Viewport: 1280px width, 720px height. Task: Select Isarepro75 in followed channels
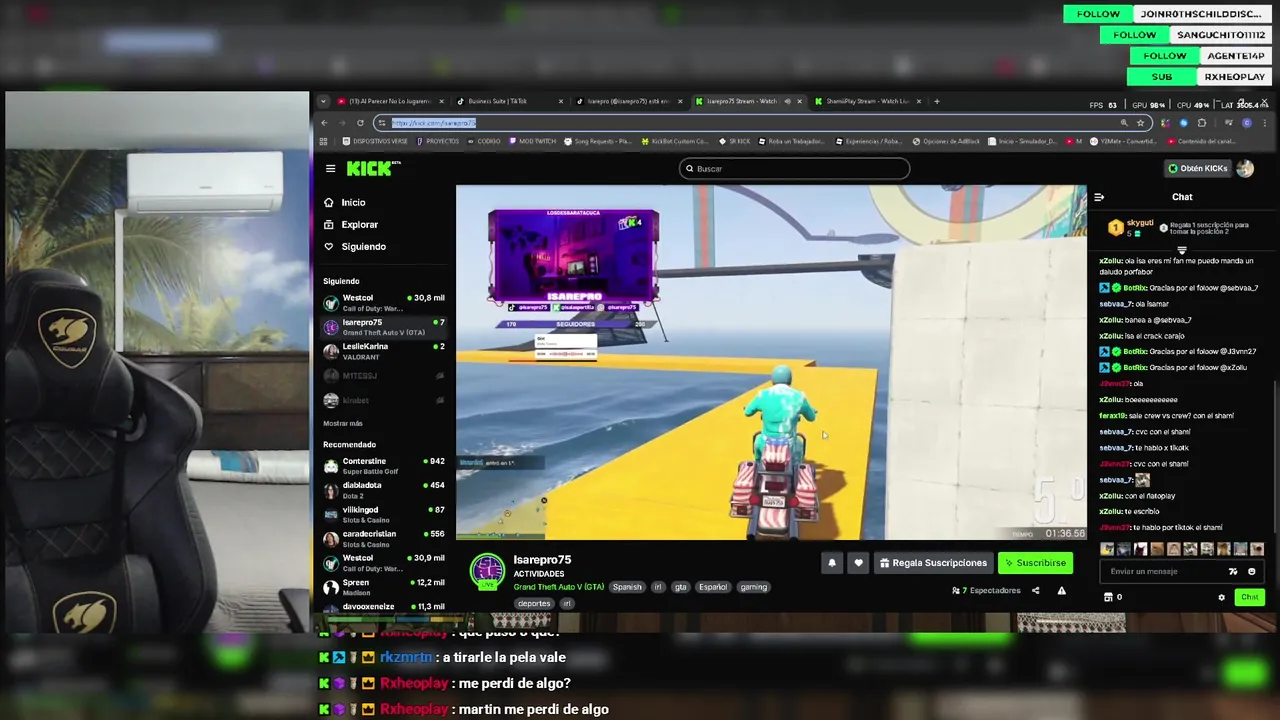pyautogui.click(x=384, y=327)
